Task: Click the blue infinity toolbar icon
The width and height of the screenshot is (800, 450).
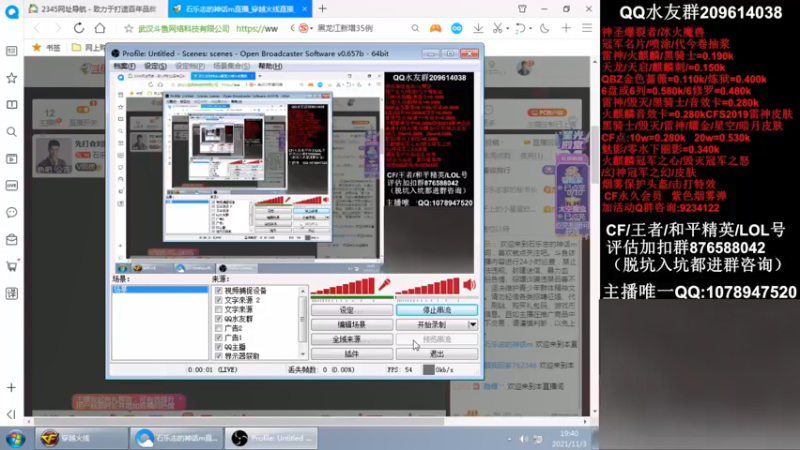Action: [457, 29]
